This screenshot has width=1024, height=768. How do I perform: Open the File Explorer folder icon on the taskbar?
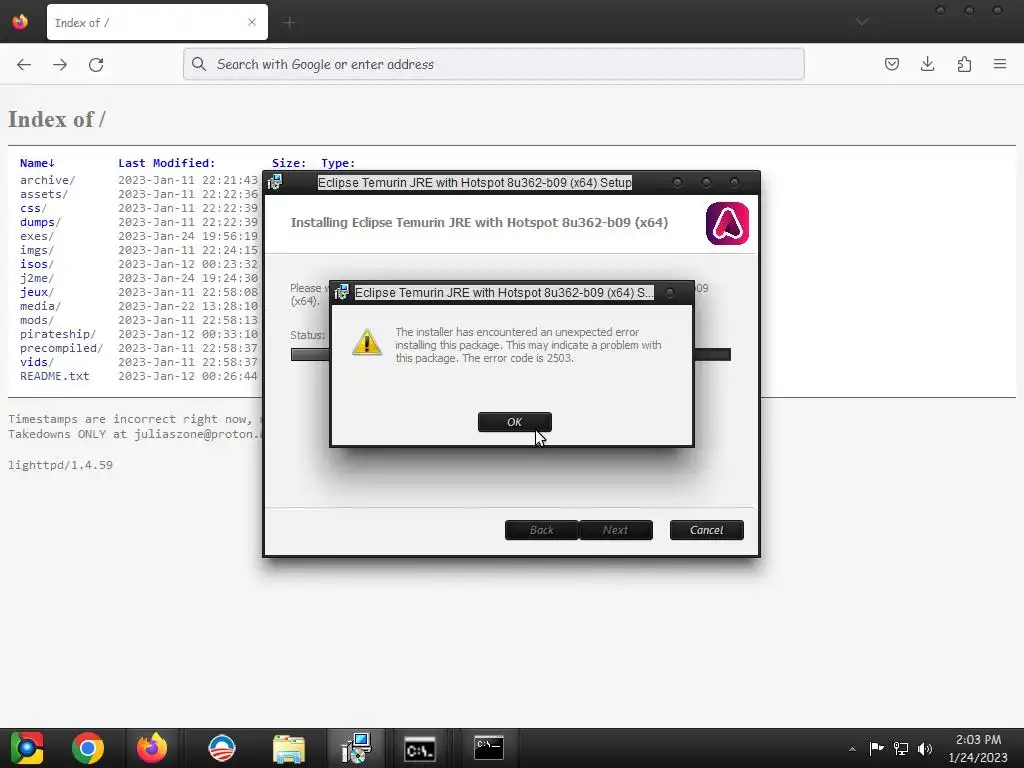[289, 748]
